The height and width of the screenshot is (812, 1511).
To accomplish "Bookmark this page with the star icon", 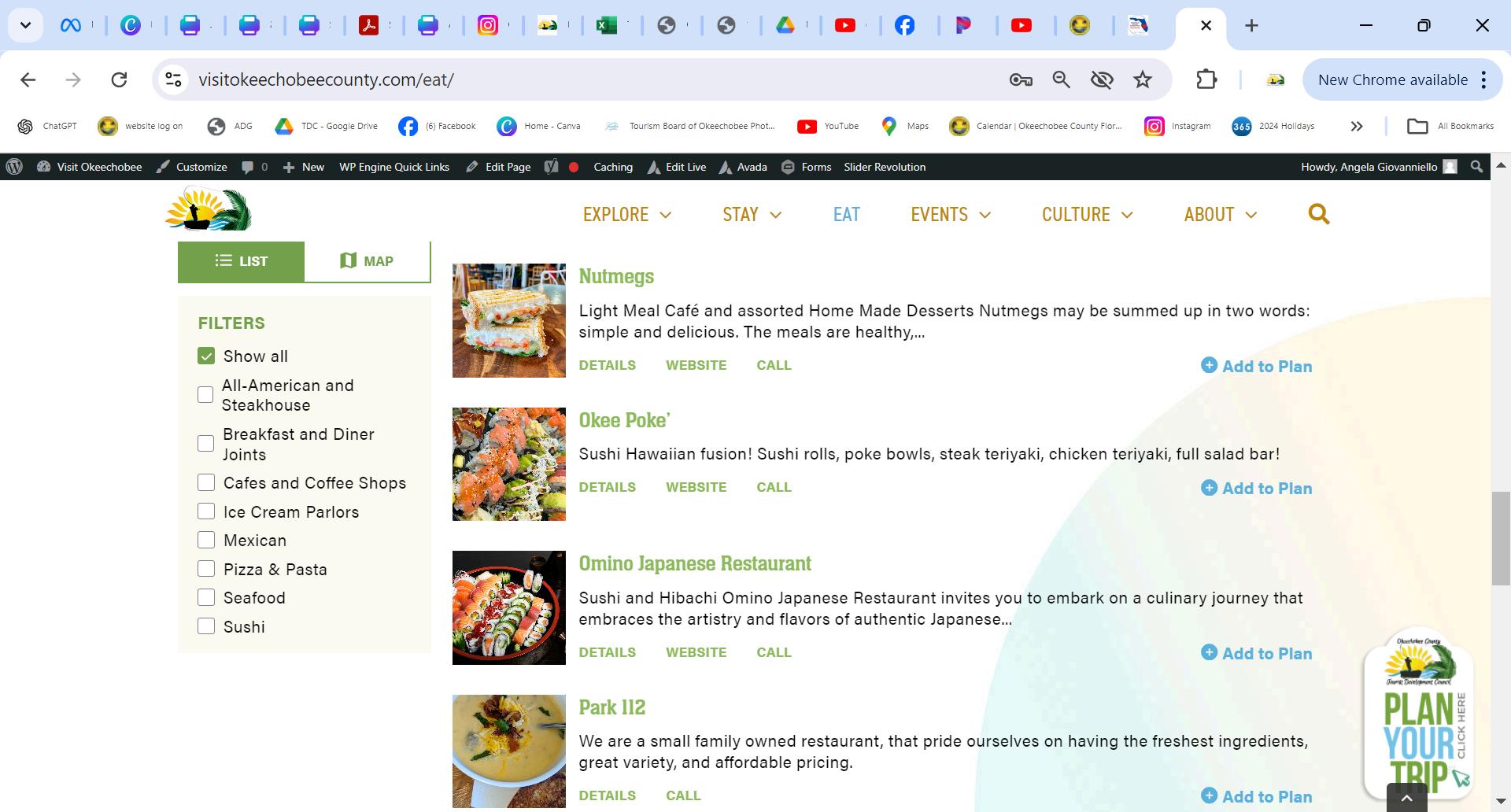I will click(1143, 79).
